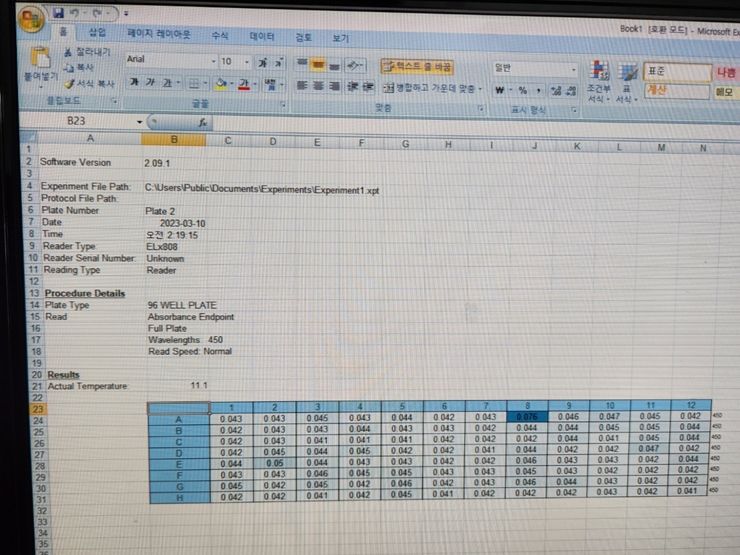The image size is (740, 555).
Task: Click the insert function fx icon
Action: click(202, 121)
